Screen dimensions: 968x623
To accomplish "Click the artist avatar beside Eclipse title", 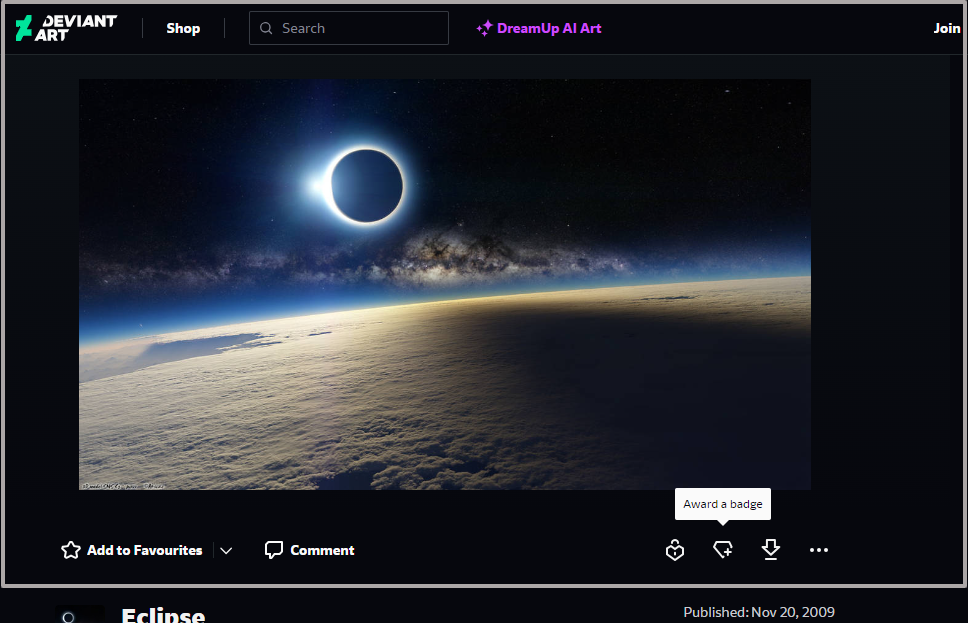I will pos(80,615).
